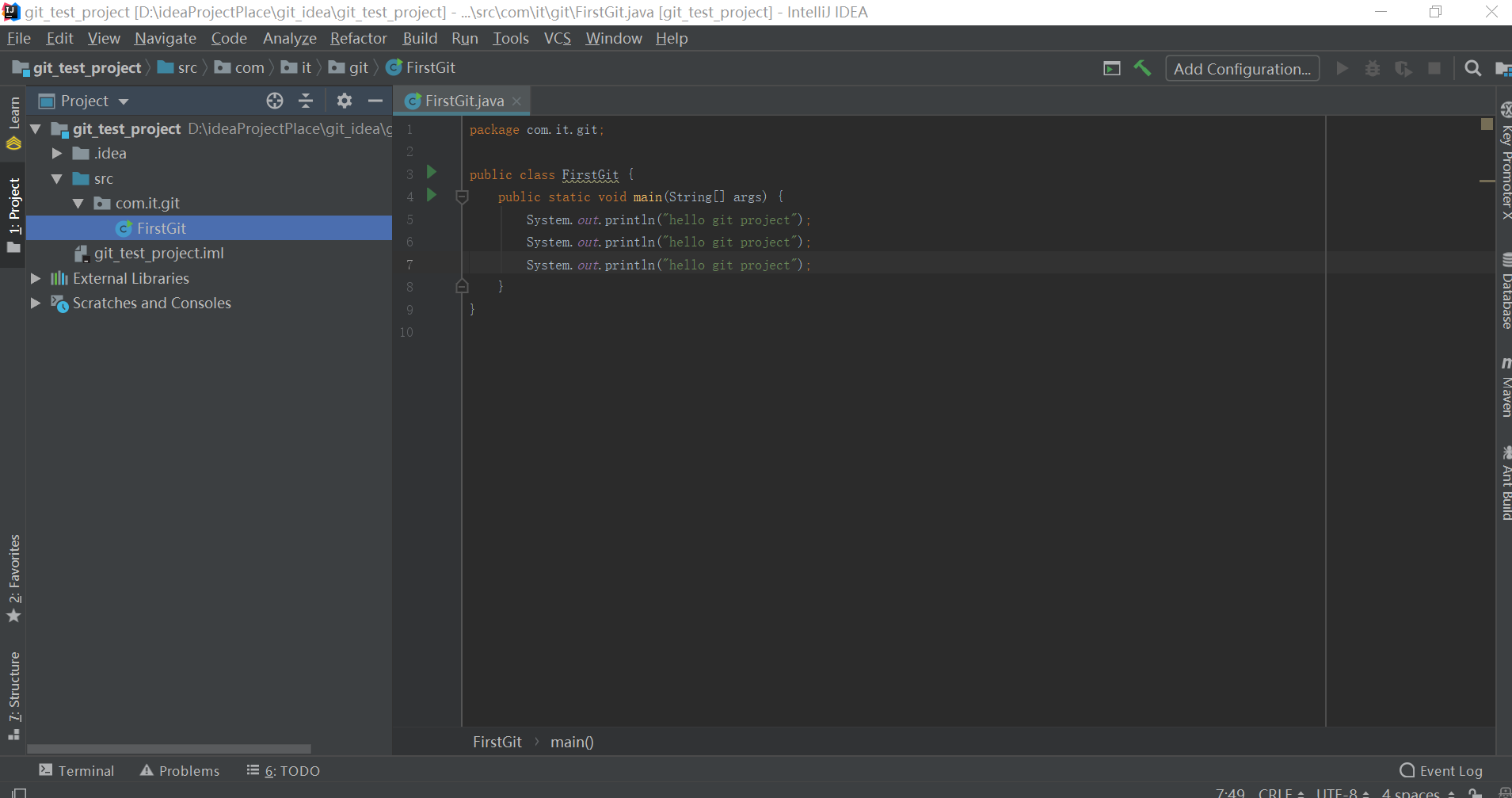Click the Build project hammer icon
The width and height of the screenshot is (1512, 798).
pyautogui.click(x=1142, y=68)
